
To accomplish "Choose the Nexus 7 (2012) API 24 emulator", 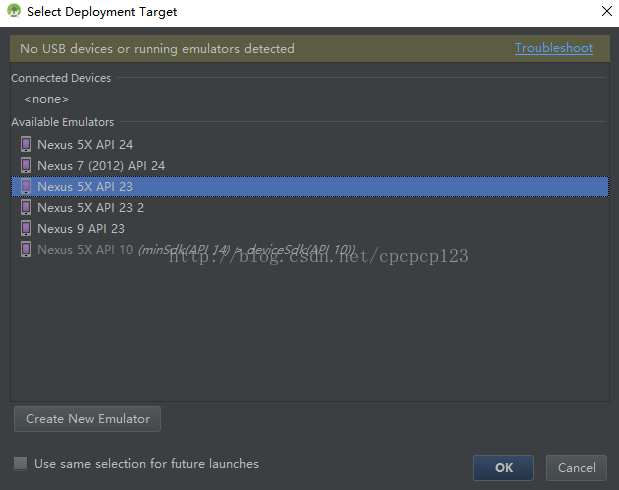I will 310,165.
